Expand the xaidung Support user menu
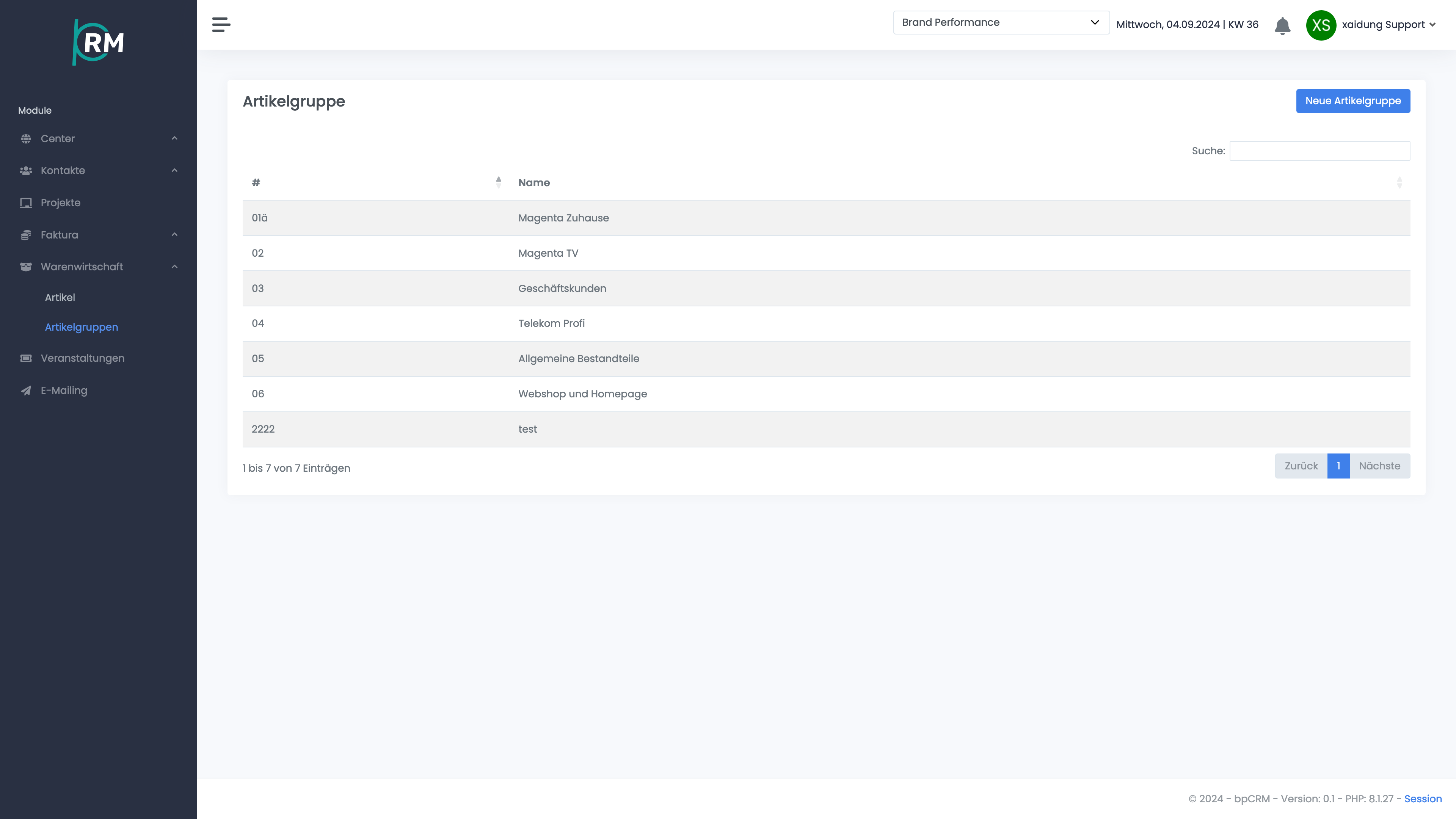The width and height of the screenshot is (1456, 819). click(1389, 24)
